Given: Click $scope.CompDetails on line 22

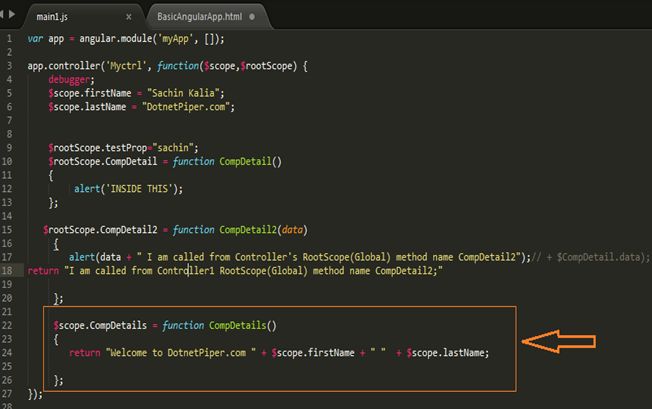Looking at the screenshot, I should (x=100, y=325).
